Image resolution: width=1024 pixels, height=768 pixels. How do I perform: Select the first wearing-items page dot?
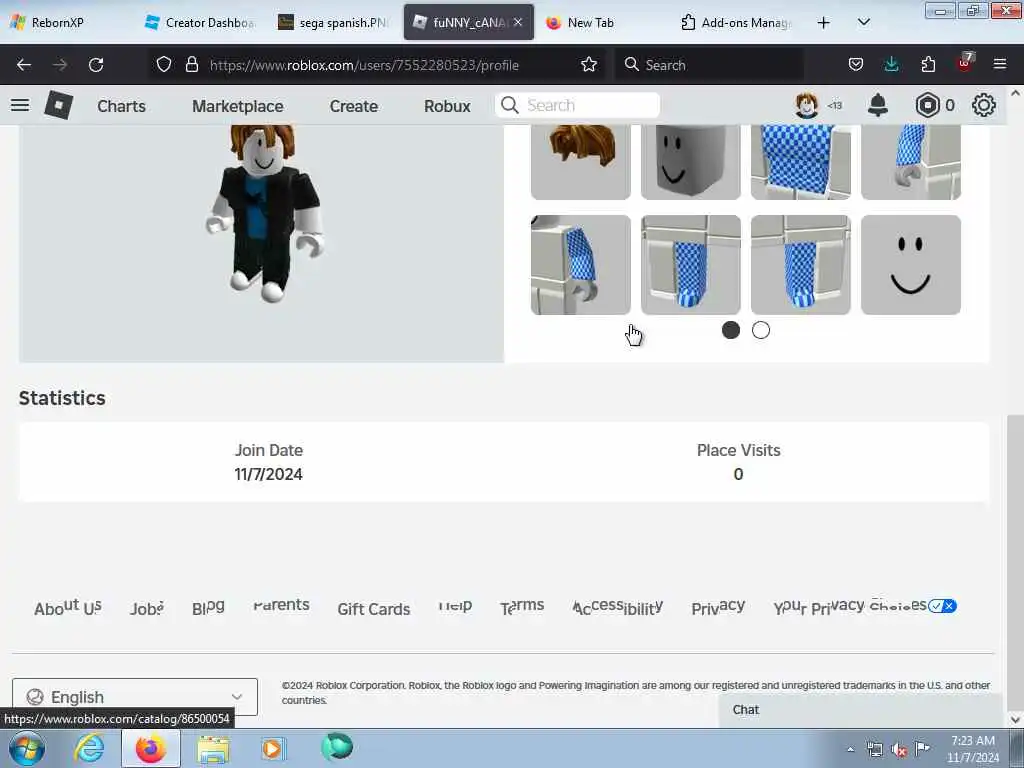click(x=731, y=330)
